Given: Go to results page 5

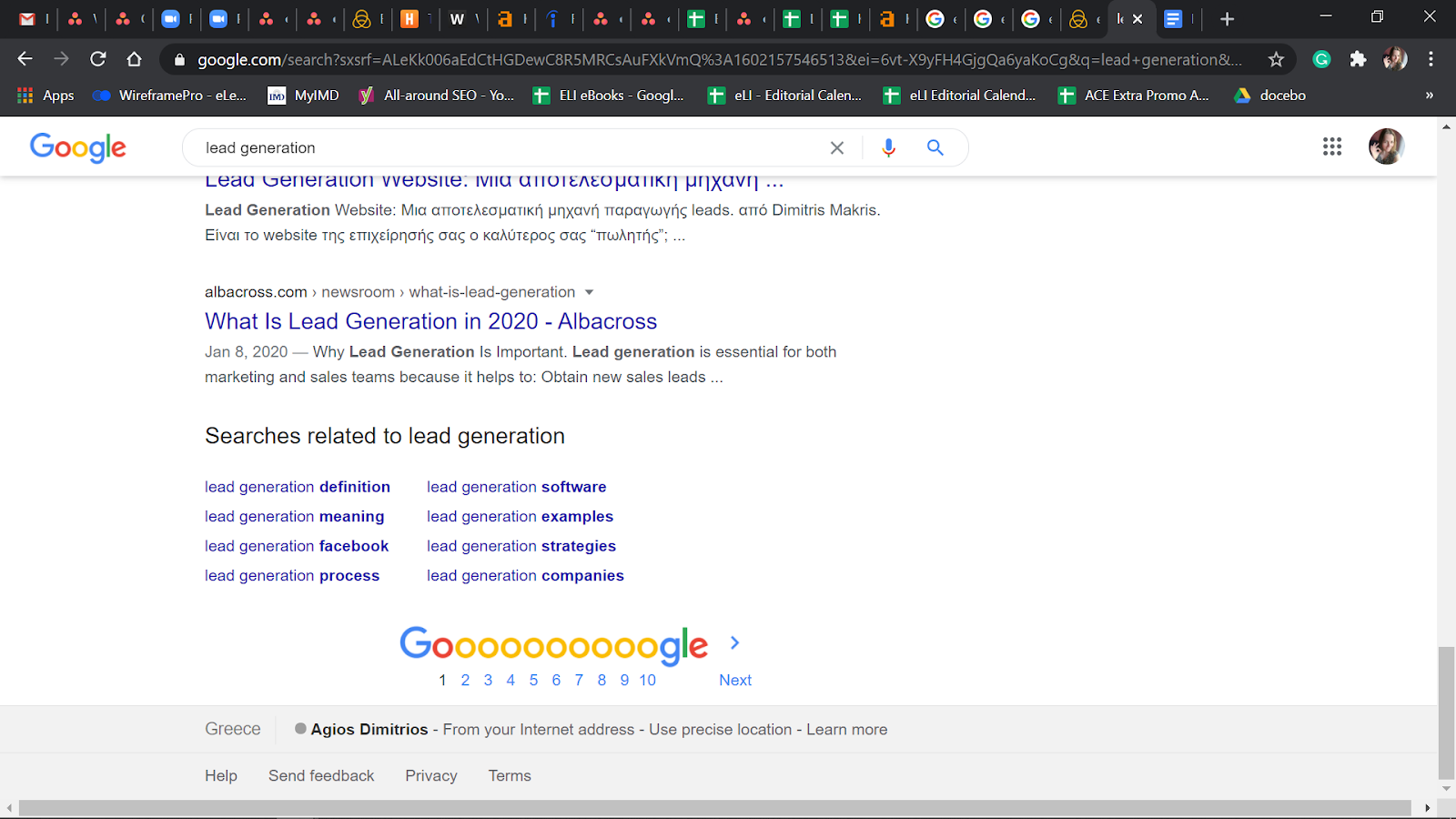Looking at the screenshot, I should 533,680.
